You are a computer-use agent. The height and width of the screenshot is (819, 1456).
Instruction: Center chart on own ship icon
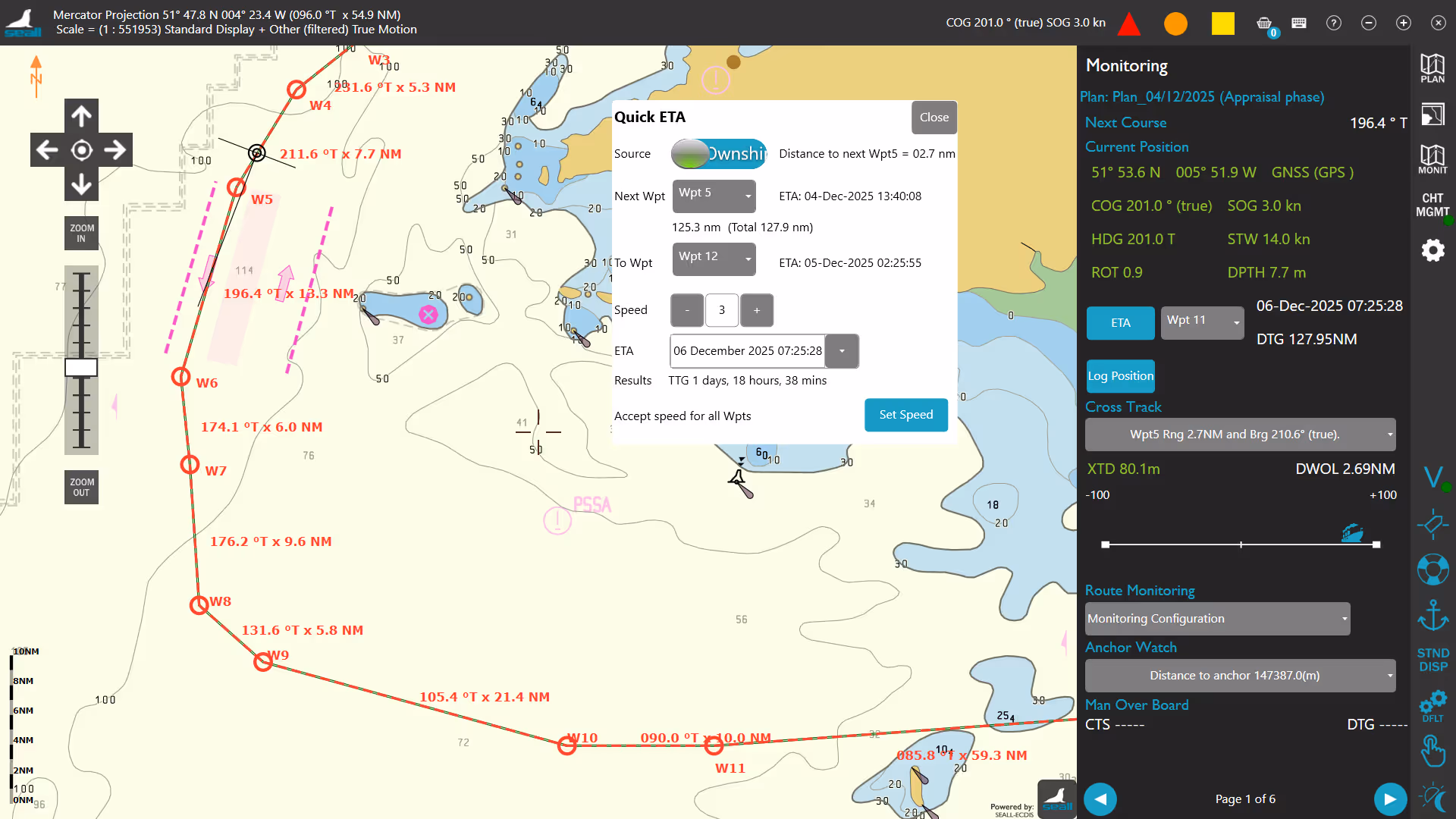[82, 150]
